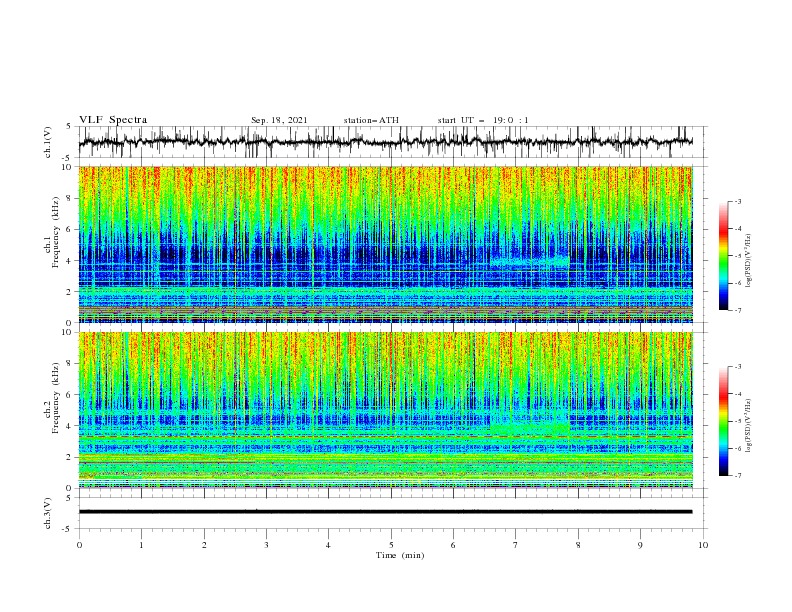Viewport: 792px width, 612px height.
Task: Click the "start UT = 19:0 :1" text
Action: tap(483, 120)
